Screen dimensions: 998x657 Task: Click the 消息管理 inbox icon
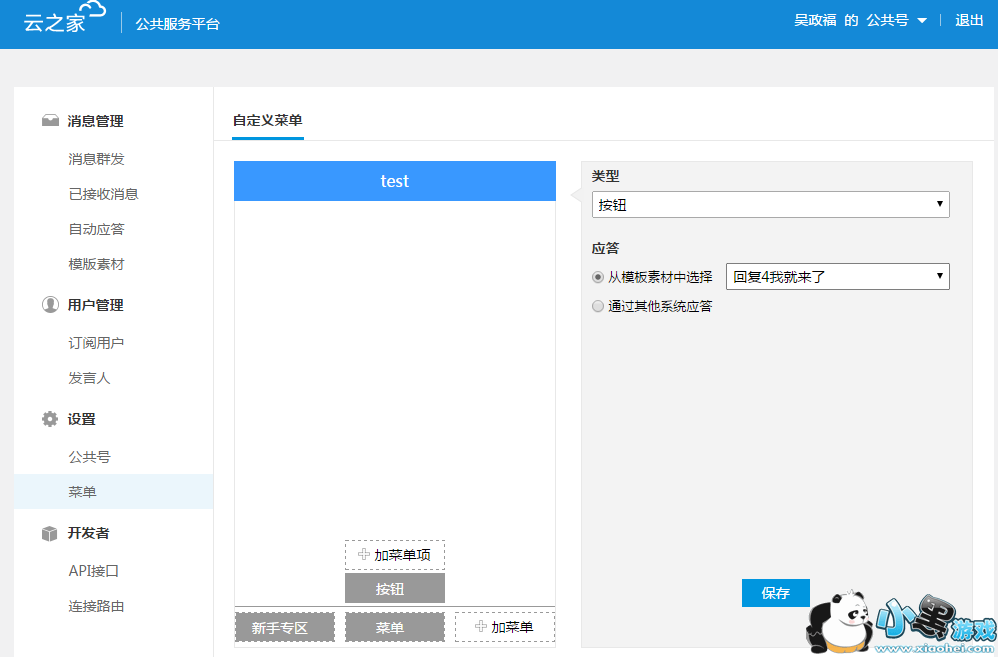coord(50,121)
